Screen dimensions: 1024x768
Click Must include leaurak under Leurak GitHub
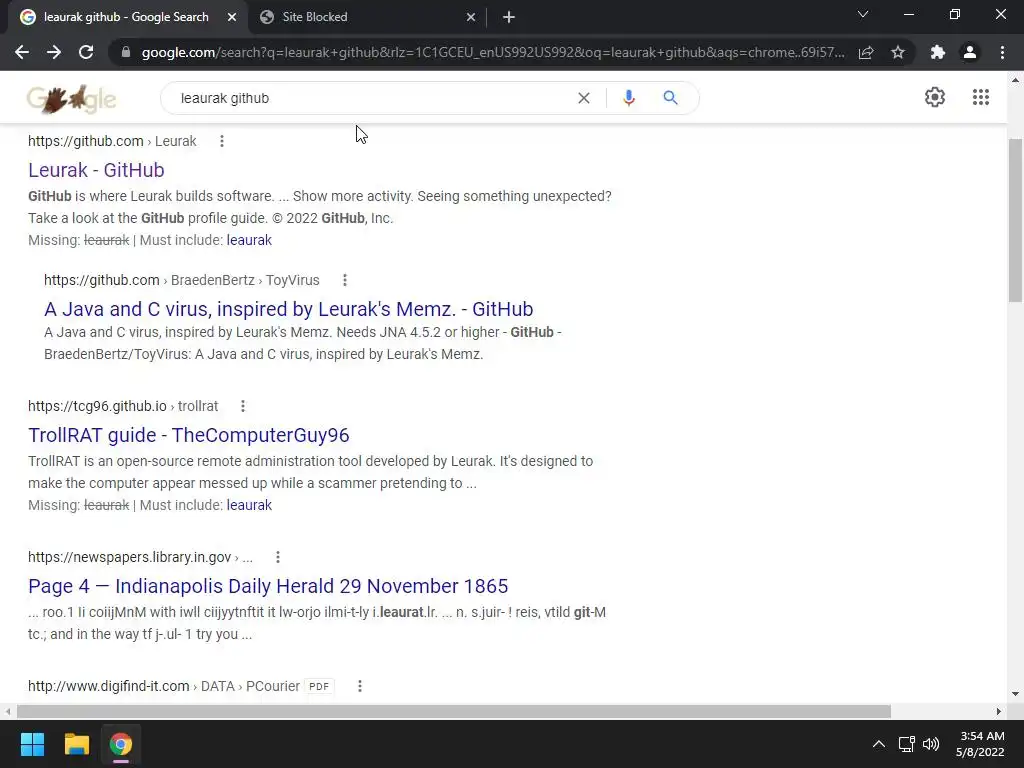249,240
